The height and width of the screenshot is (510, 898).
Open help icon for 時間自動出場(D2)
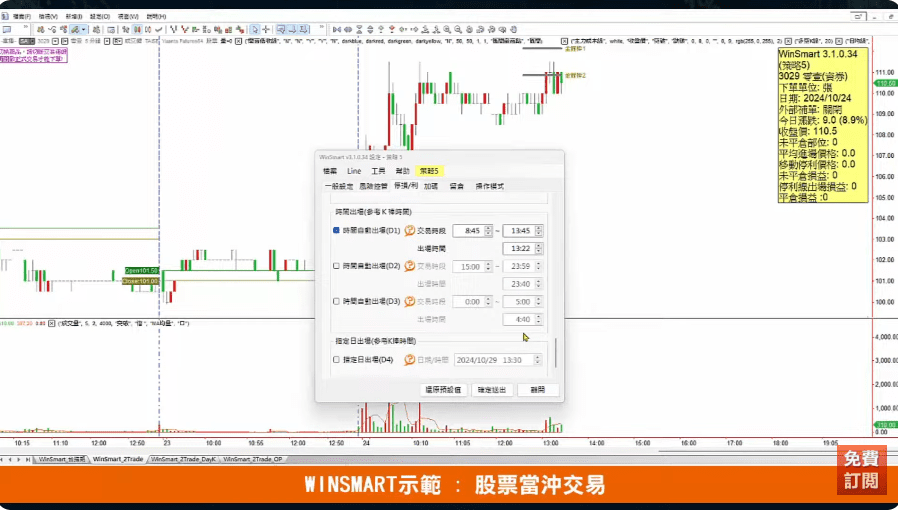[x=409, y=266]
